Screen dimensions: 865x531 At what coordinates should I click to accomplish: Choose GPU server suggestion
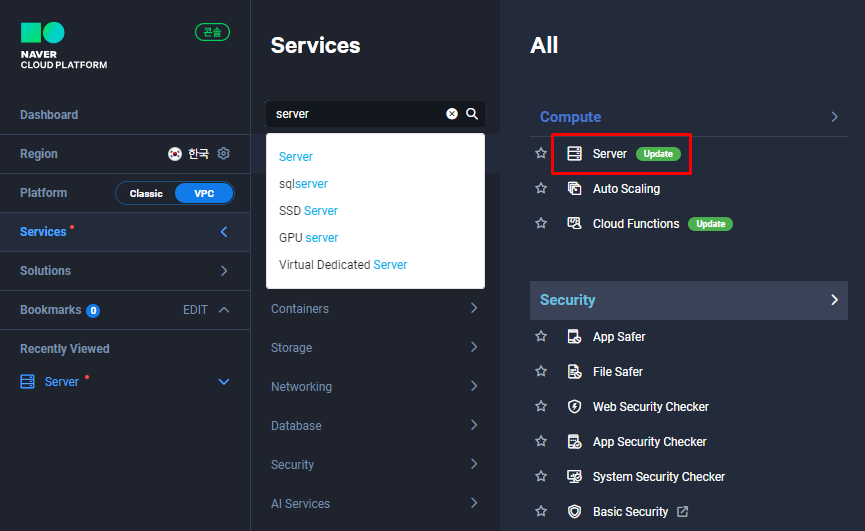[x=308, y=238]
